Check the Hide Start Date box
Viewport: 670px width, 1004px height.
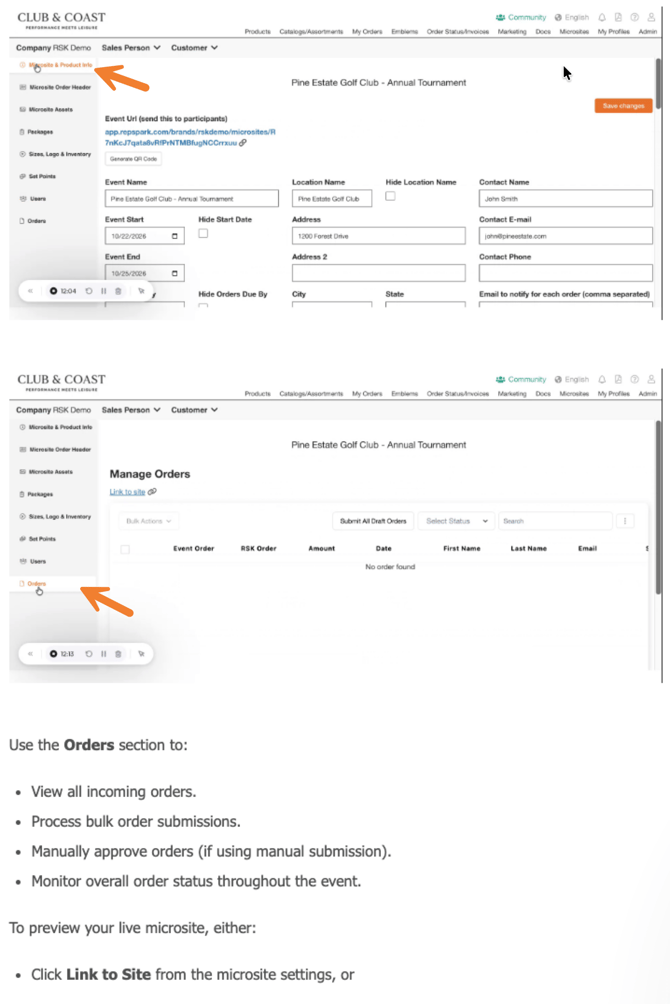point(203,233)
